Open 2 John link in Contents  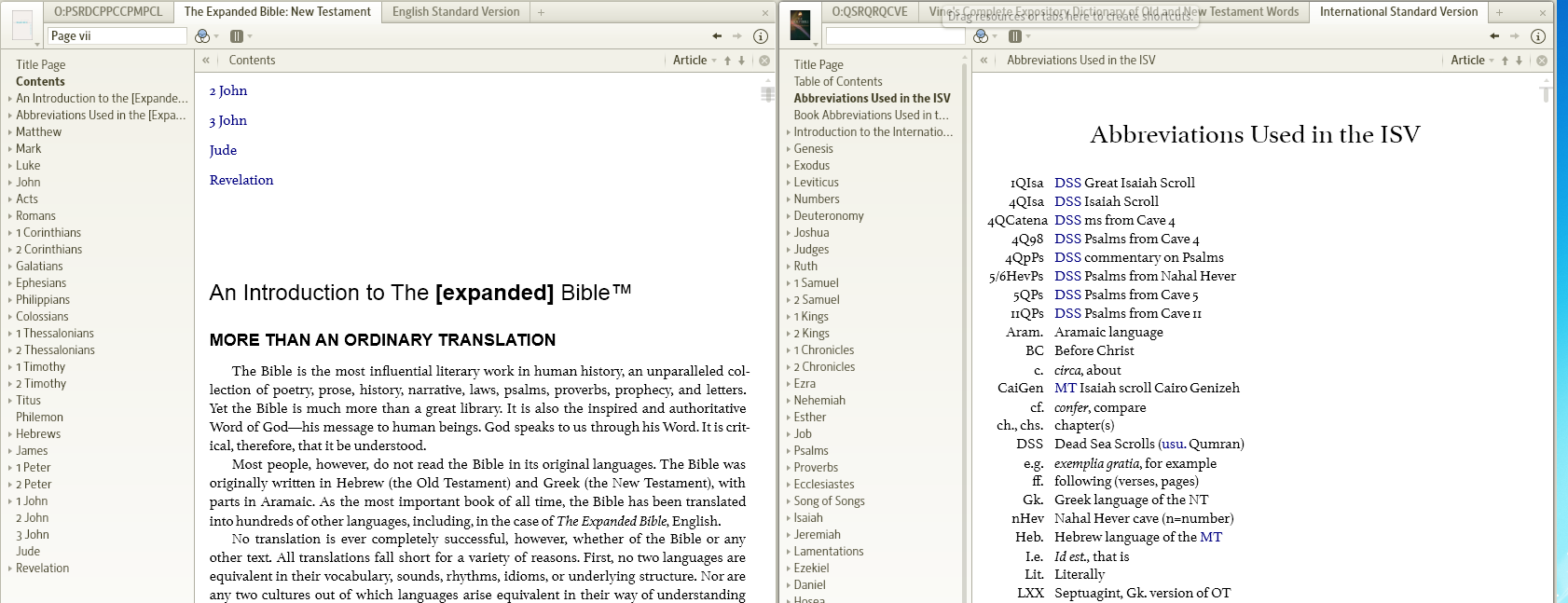click(228, 90)
